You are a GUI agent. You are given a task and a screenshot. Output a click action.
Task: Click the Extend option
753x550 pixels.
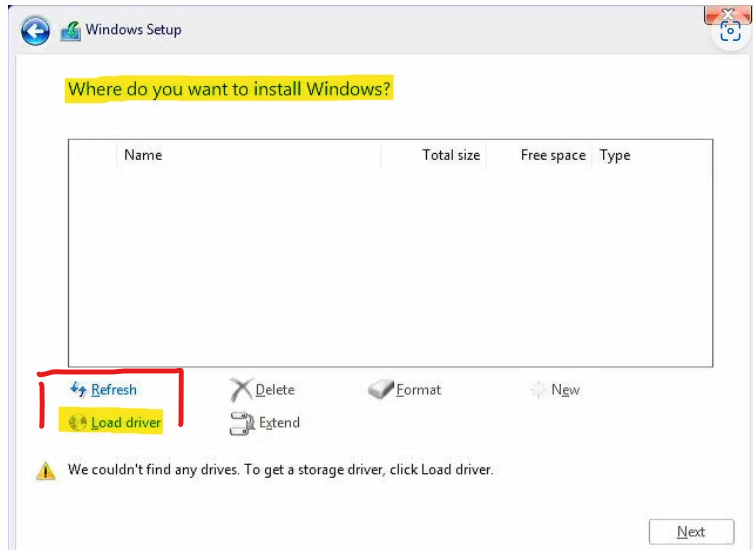279,423
